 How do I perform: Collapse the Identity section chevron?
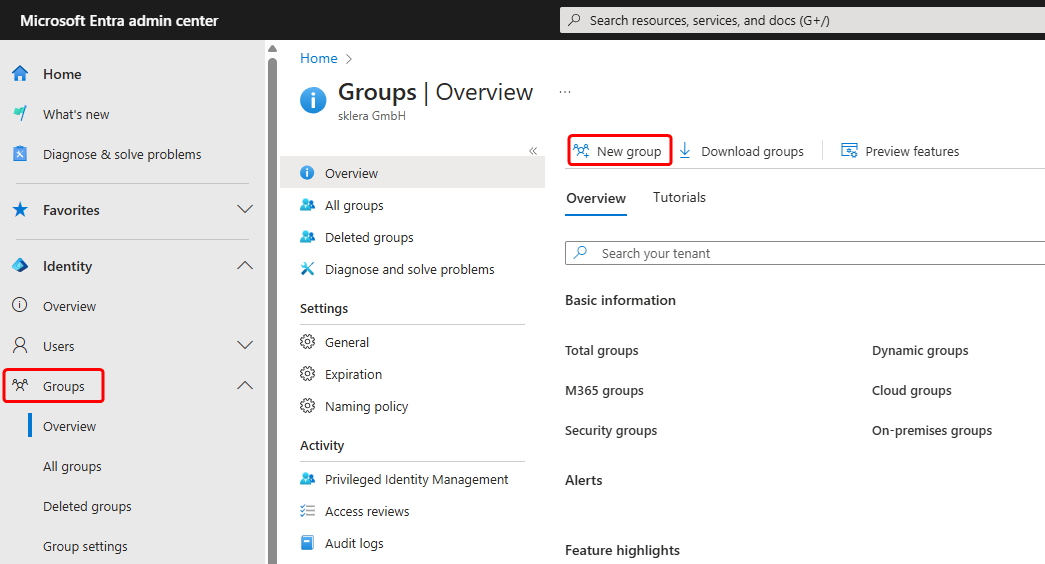pos(245,265)
